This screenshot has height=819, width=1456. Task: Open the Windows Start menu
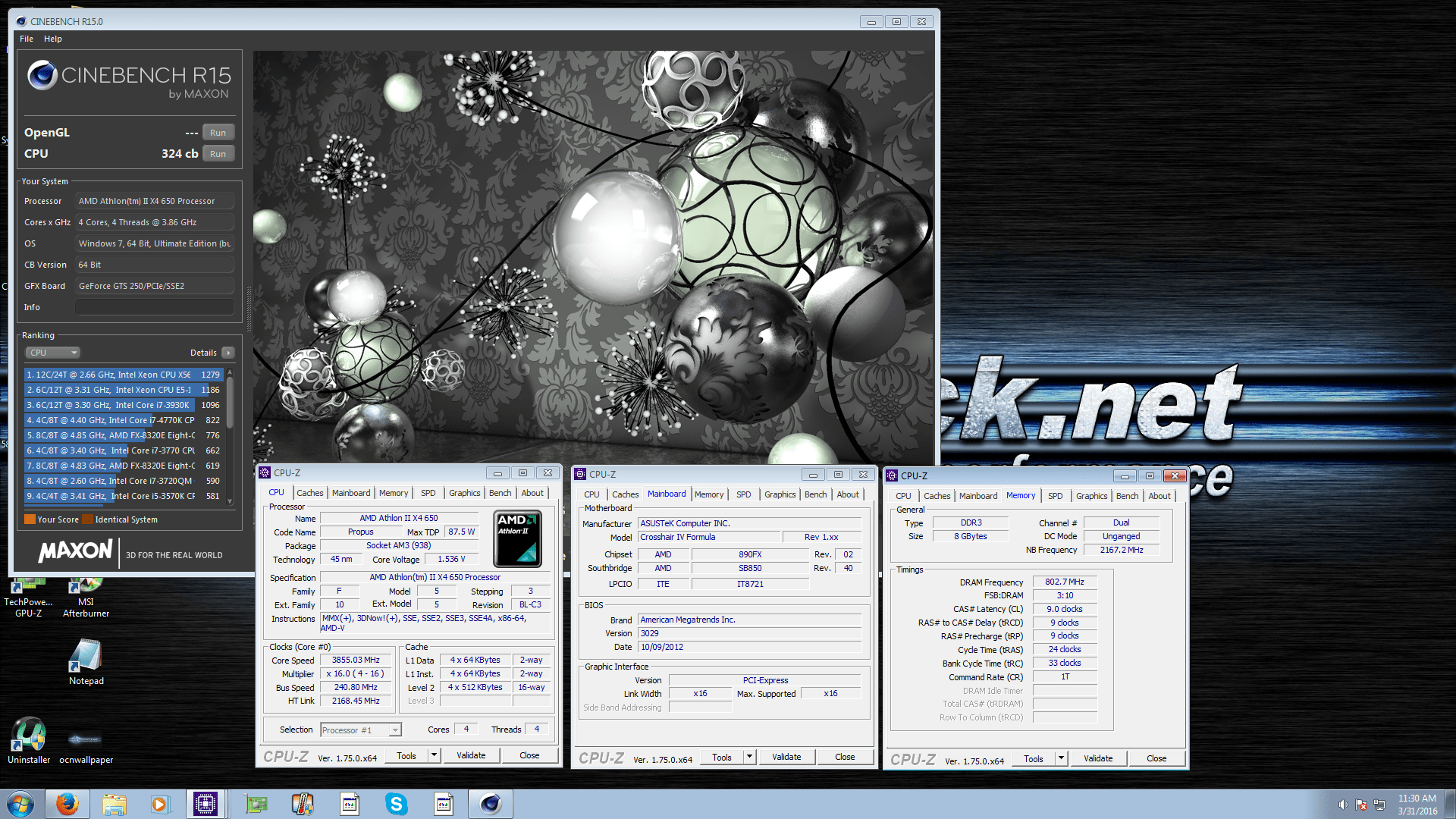pos(20,803)
